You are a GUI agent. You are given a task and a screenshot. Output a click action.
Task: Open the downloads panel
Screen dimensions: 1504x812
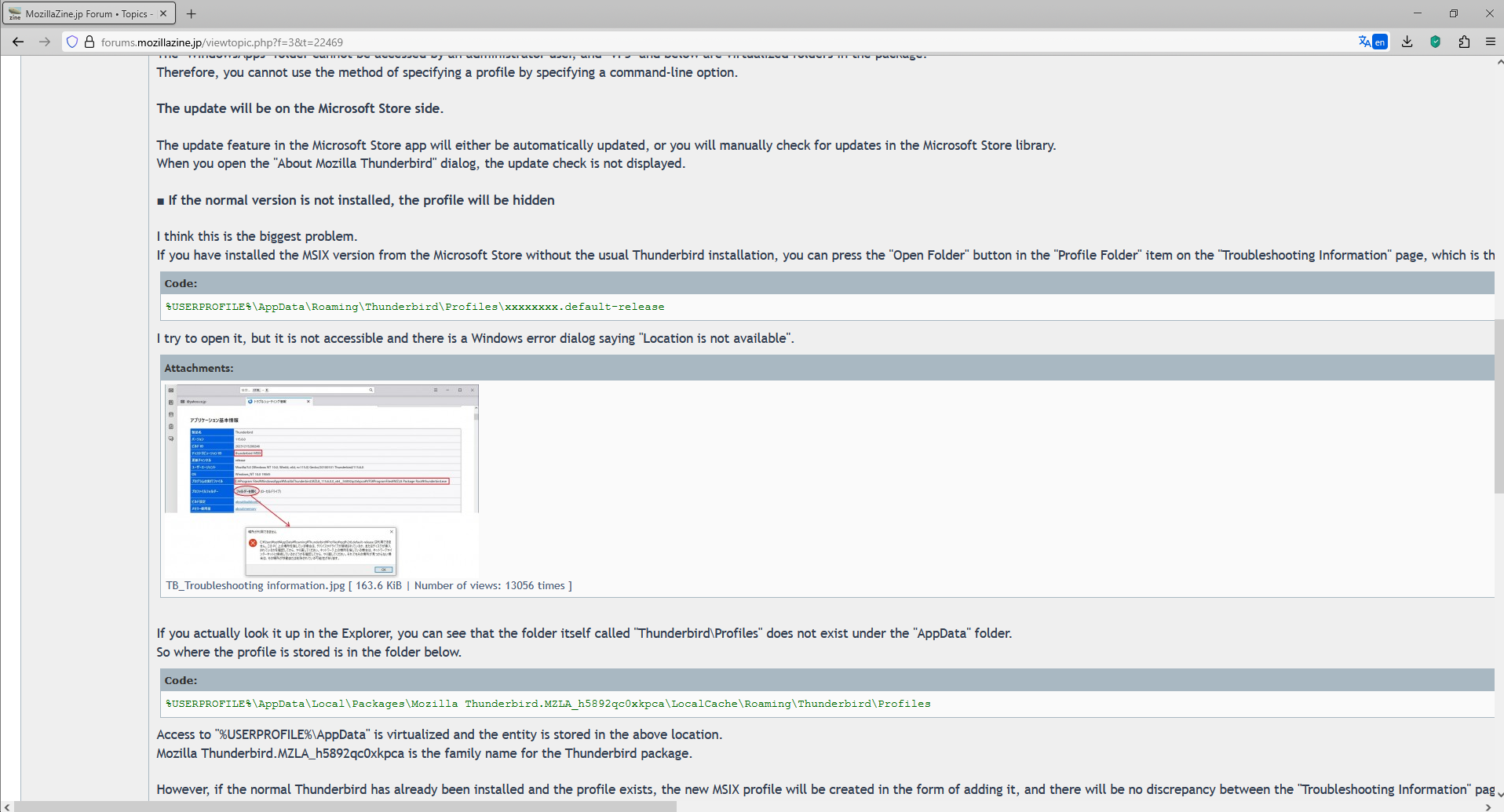pyautogui.click(x=1407, y=42)
